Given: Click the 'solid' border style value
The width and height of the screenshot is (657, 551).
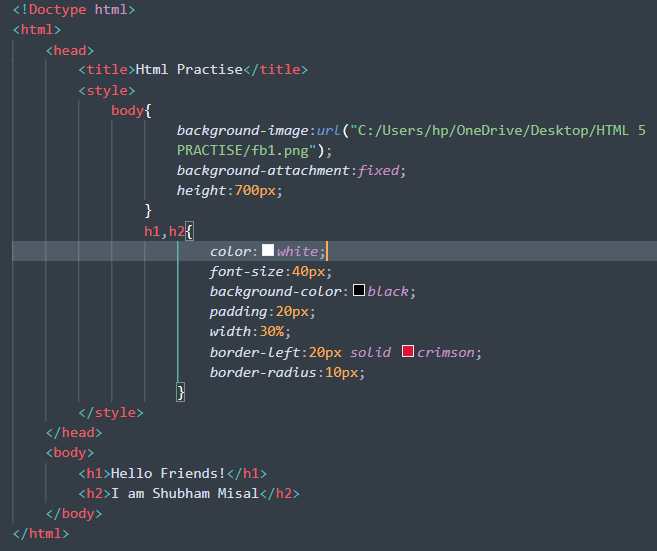Looking at the screenshot, I should point(370,352).
